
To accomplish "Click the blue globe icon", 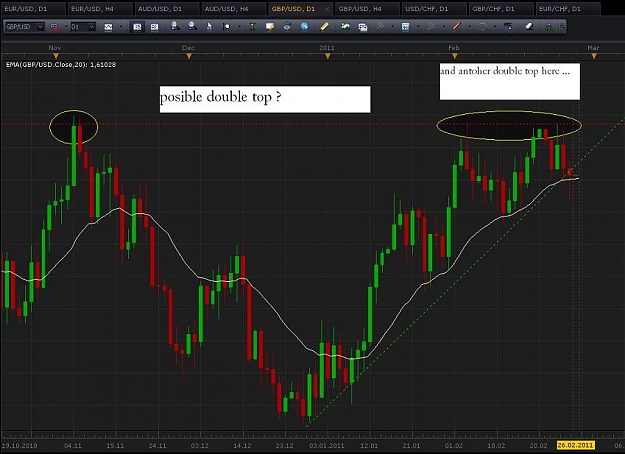I will pyautogui.click(x=305, y=27).
